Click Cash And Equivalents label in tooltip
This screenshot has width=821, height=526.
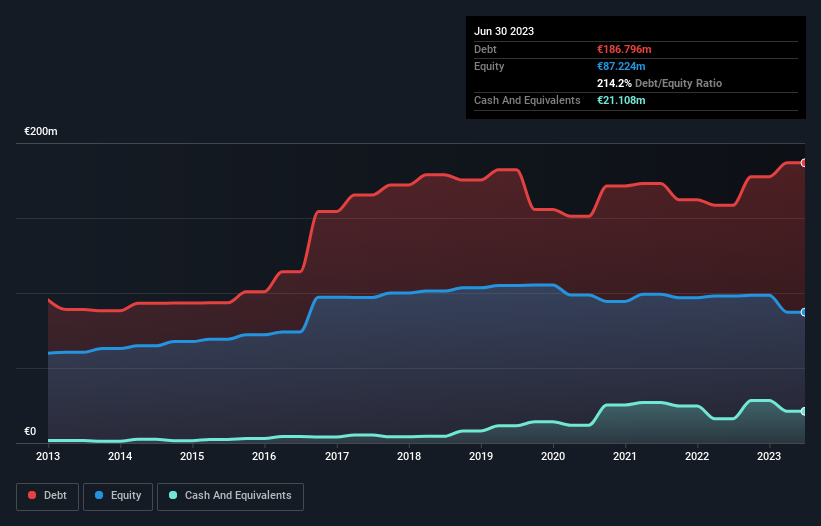(x=527, y=100)
